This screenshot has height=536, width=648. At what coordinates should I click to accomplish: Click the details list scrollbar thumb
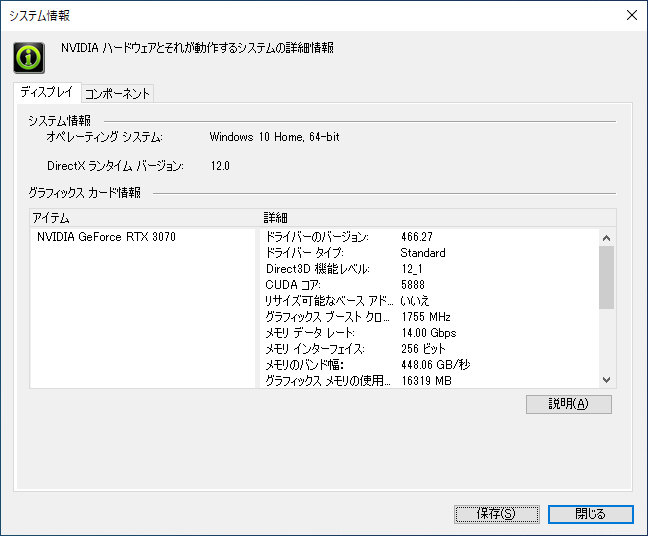606,277
